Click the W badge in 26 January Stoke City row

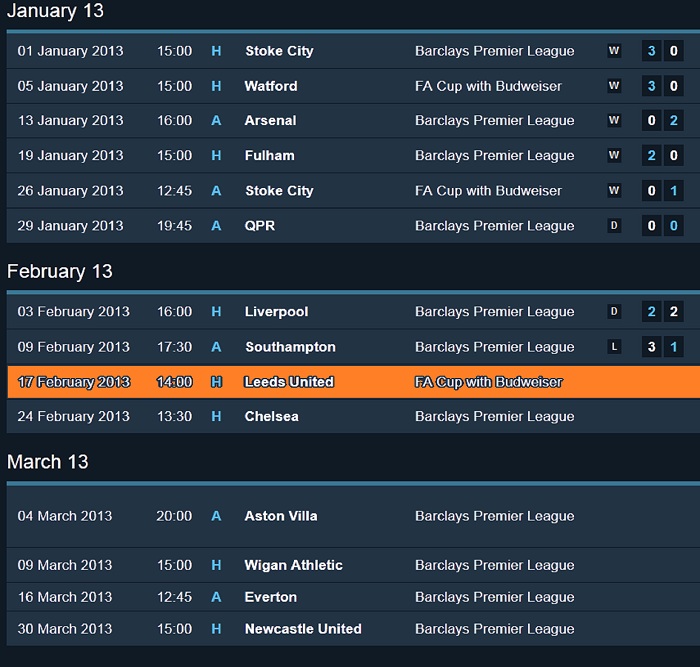pos(614,191)
